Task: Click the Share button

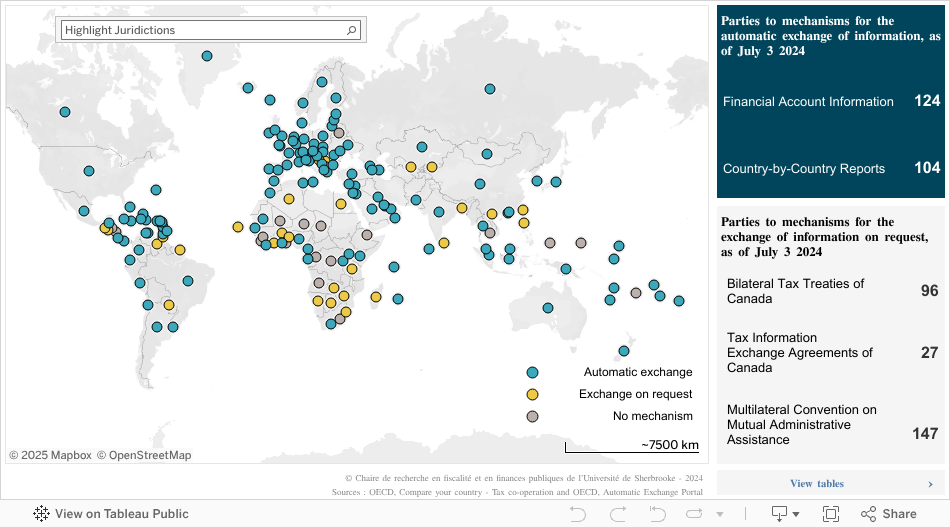Action: point(888,514)
